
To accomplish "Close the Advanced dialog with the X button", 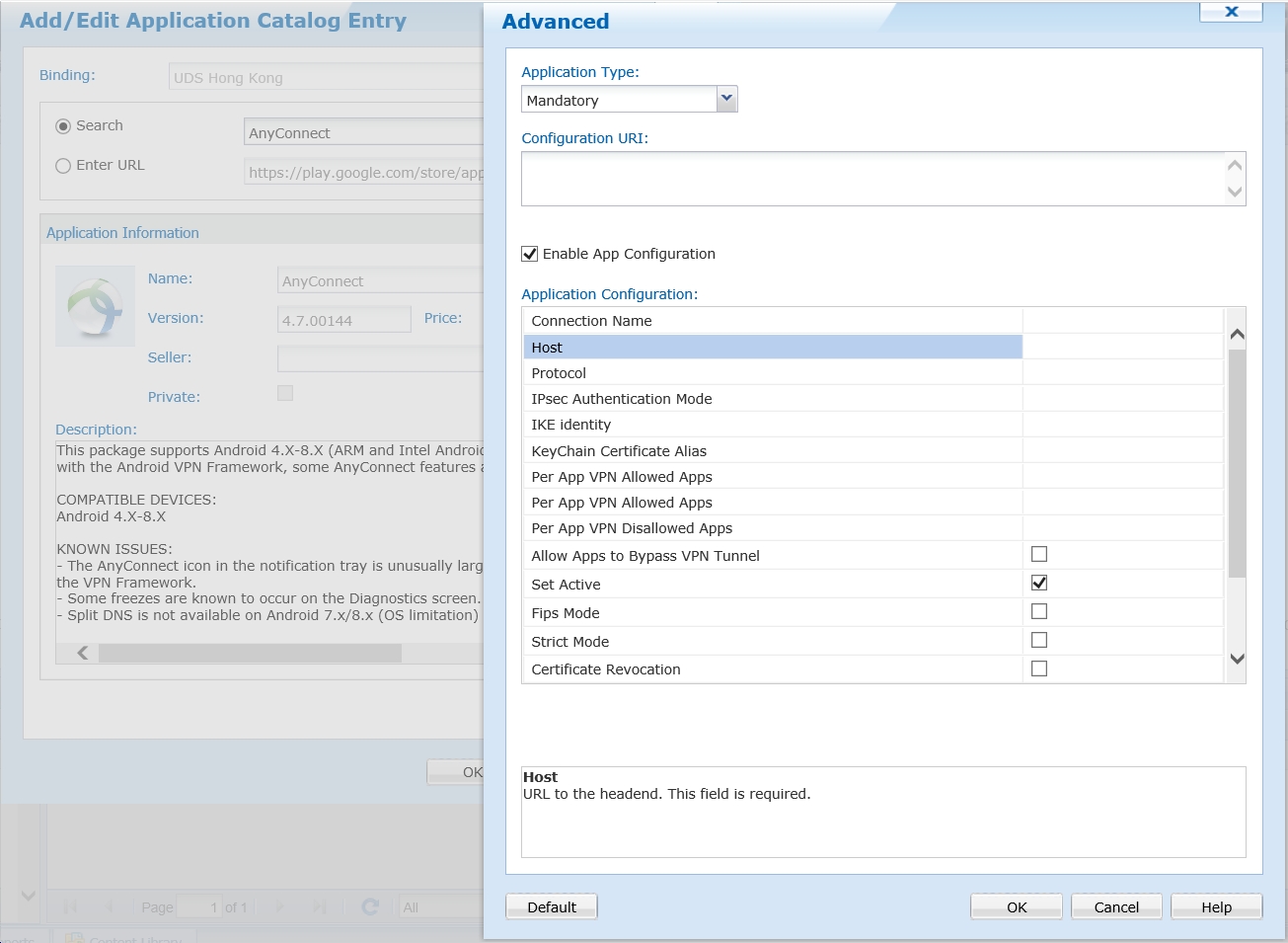I will 1231,12.
